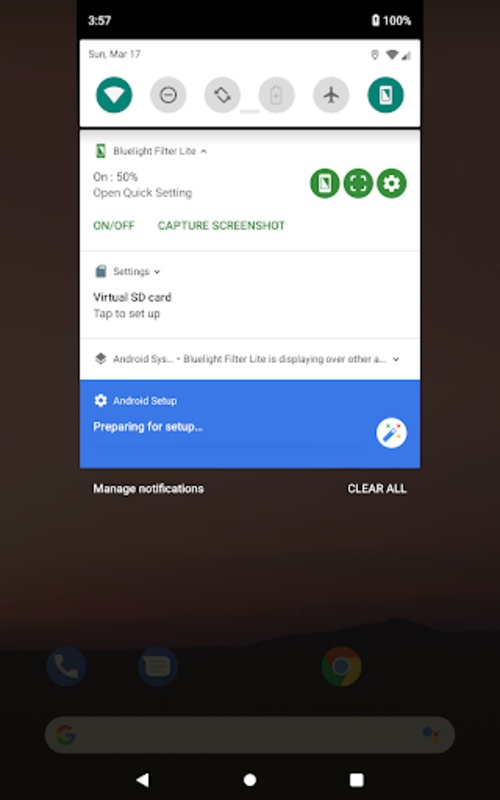Enable Airplane mode quick tile
Screen dimensions: 500x800
[x=331, y=95]
